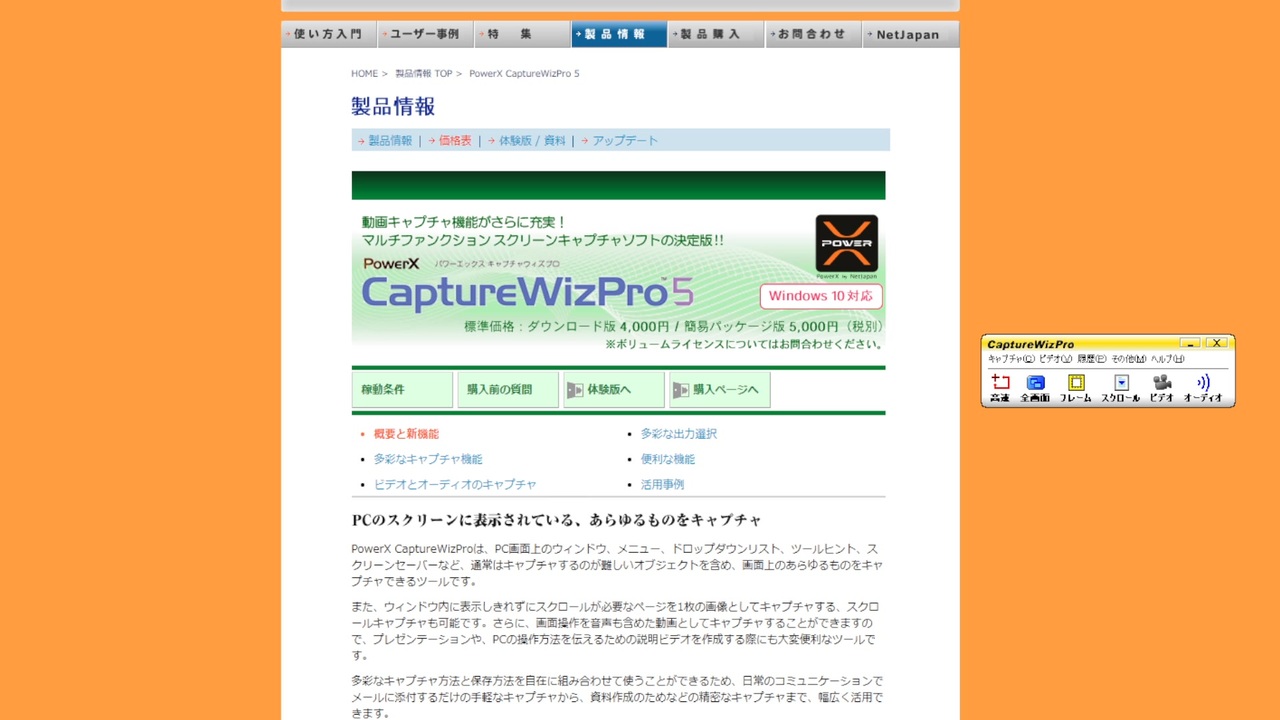Switch to the ユーザー事例 navigation tab
1280x720 pixels.
424,33
